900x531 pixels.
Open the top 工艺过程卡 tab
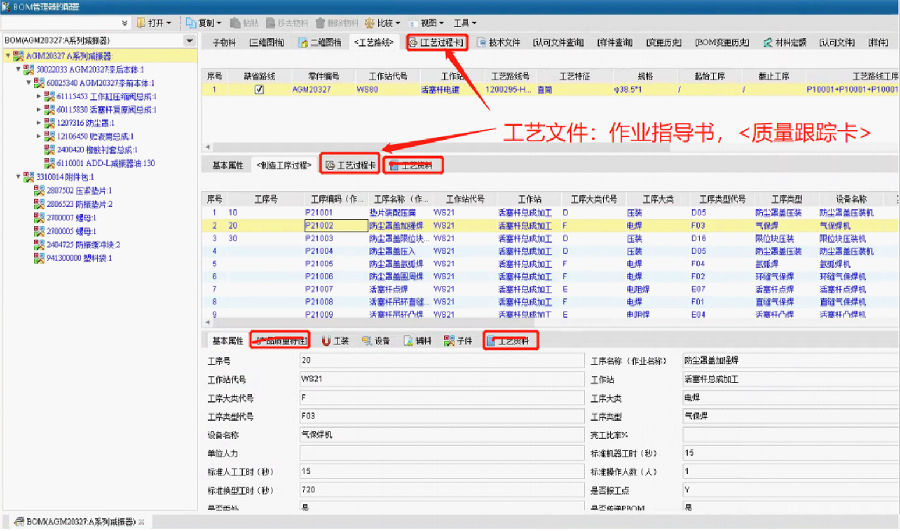(x=437, y=43)
